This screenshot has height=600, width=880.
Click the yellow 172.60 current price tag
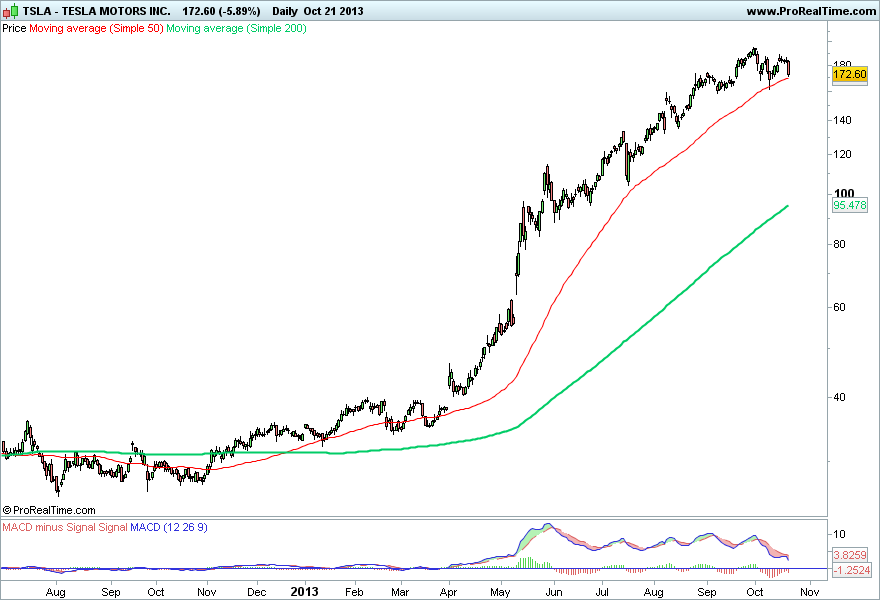(850, 74)
